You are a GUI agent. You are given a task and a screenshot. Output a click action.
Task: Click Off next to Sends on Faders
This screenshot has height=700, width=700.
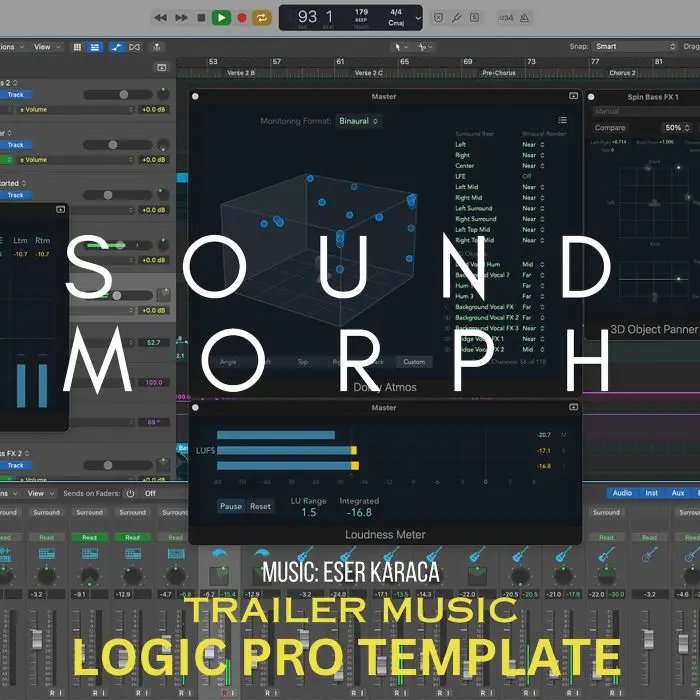(150, 493)
